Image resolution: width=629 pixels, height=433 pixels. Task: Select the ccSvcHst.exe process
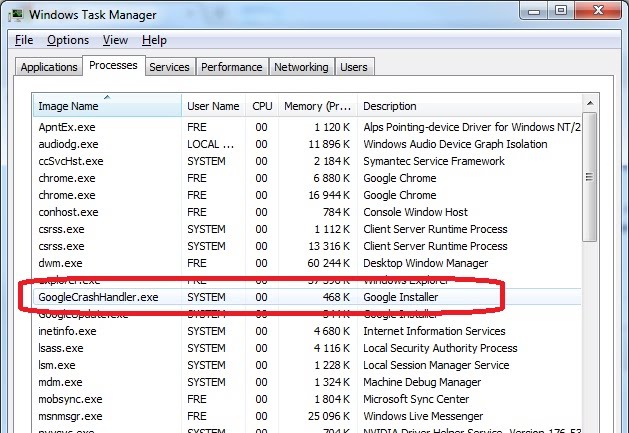pos(307,161)
